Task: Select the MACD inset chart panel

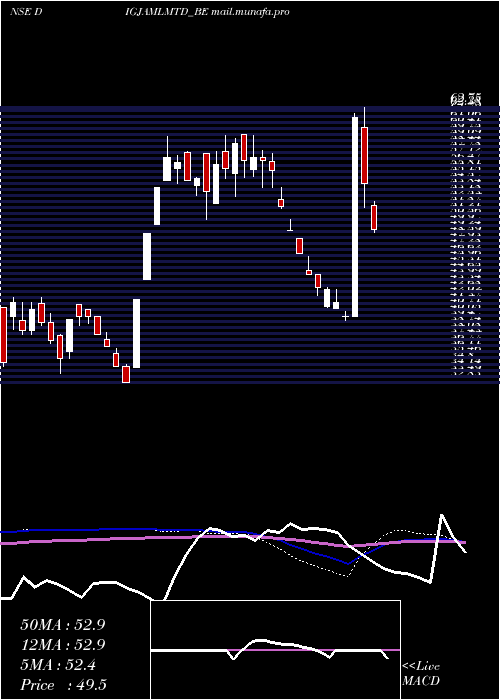Action: pyautogui.click(x=275, y=650)
